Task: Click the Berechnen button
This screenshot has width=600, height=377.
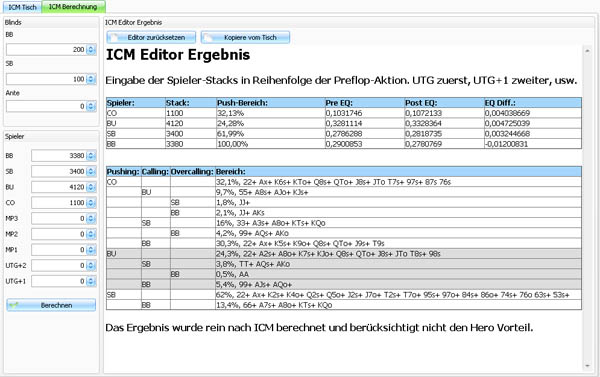Action: [51, 305]
